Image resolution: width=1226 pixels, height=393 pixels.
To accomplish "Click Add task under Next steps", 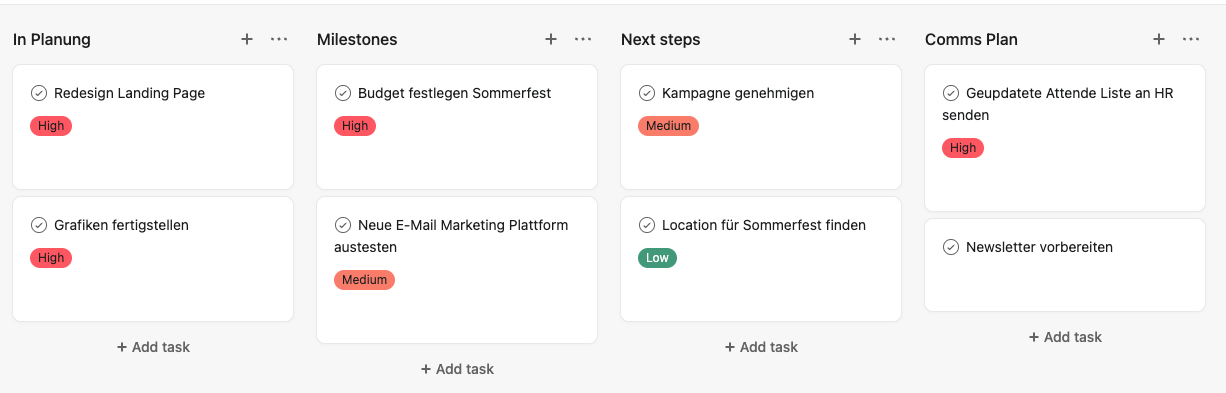I will pyautogui.click(x=761, y=347).
